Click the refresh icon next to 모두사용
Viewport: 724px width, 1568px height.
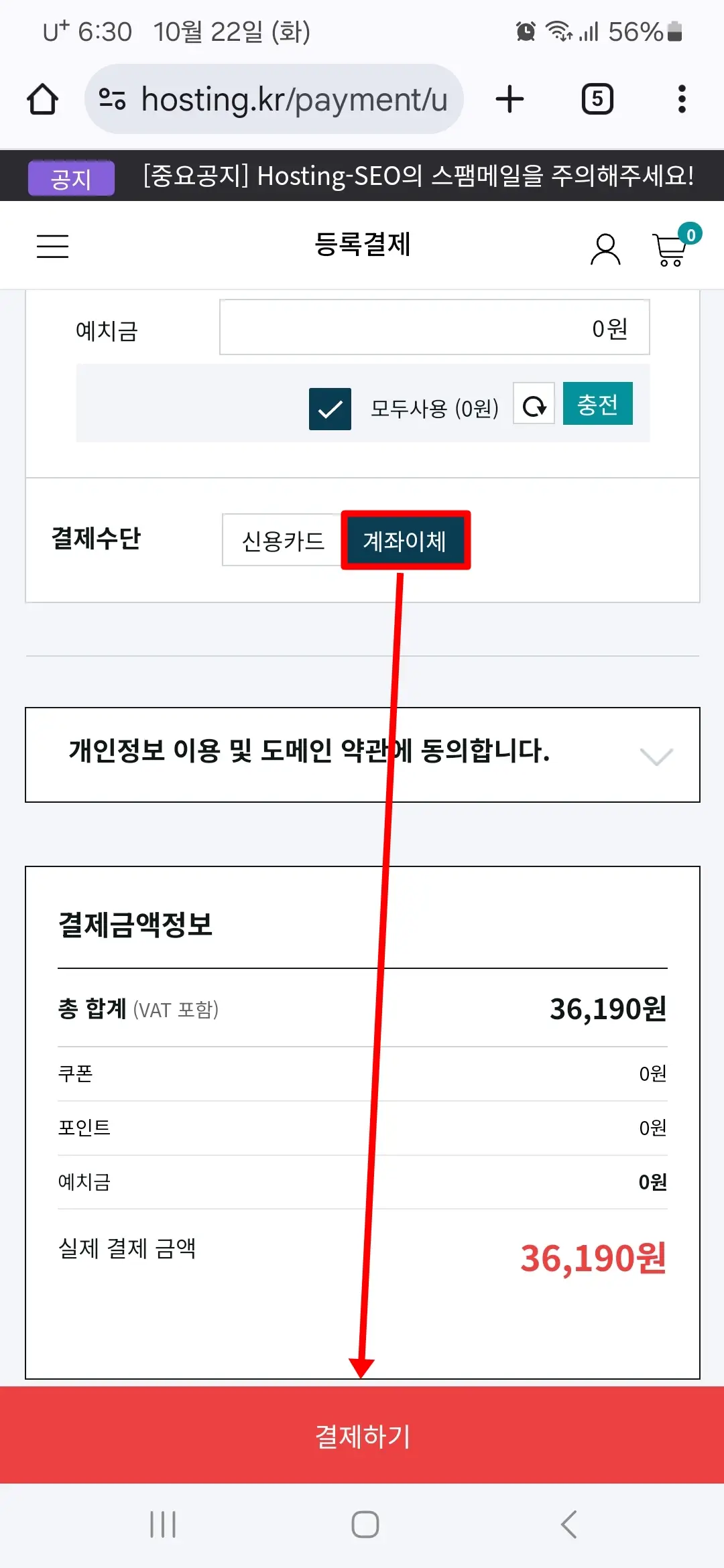point(533,405)
